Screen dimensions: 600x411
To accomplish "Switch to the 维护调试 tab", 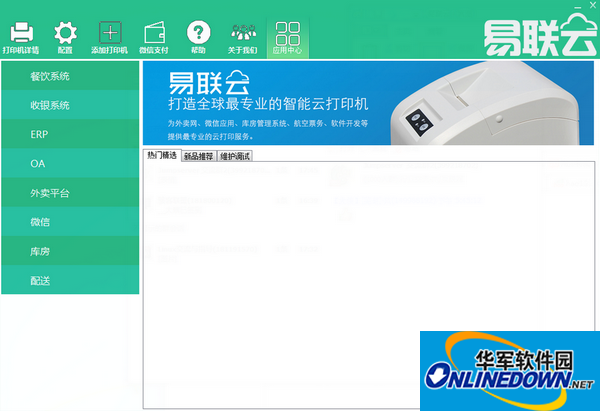I will pyautogui.click(x=235, y=156).
